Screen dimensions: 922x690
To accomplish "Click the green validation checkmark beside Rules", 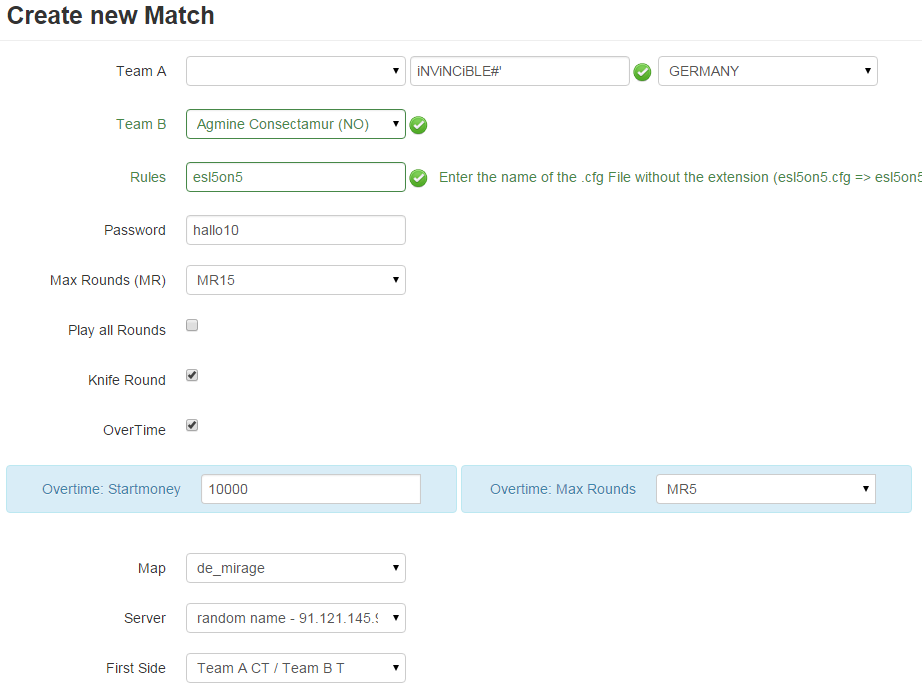I will pos(419,178).
